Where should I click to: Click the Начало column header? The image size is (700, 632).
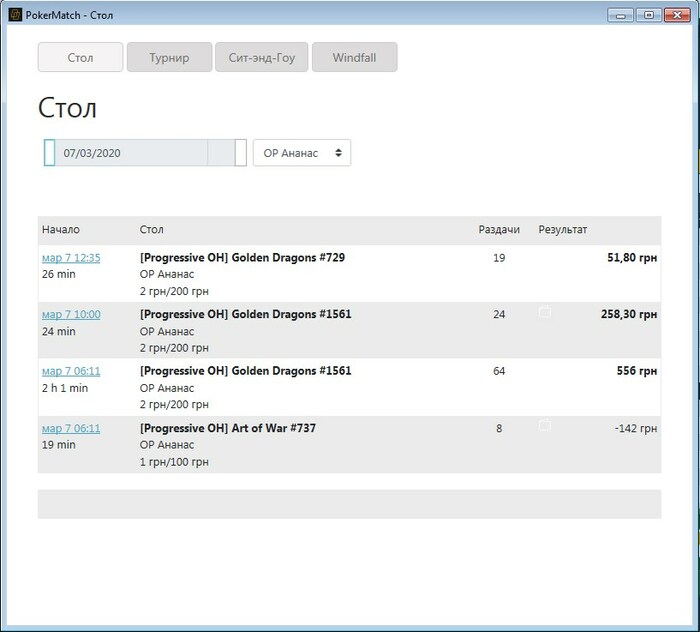[x=61, y=229]
